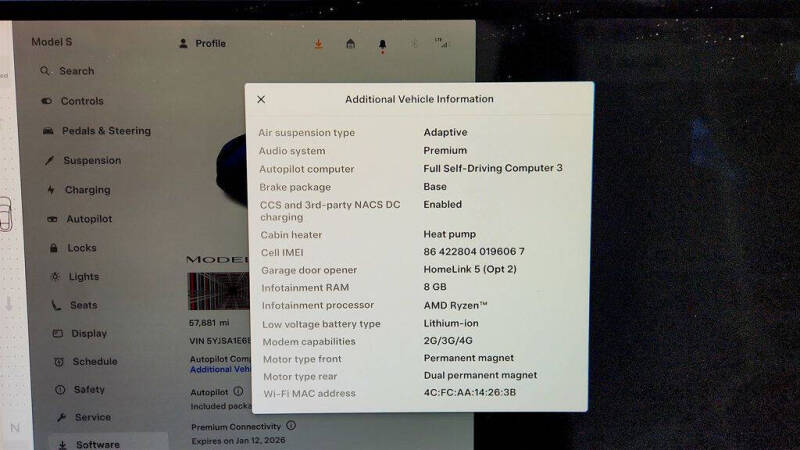Click the Safety circle icon
This screenshot has width=800, height=450.
click(60, 390)
